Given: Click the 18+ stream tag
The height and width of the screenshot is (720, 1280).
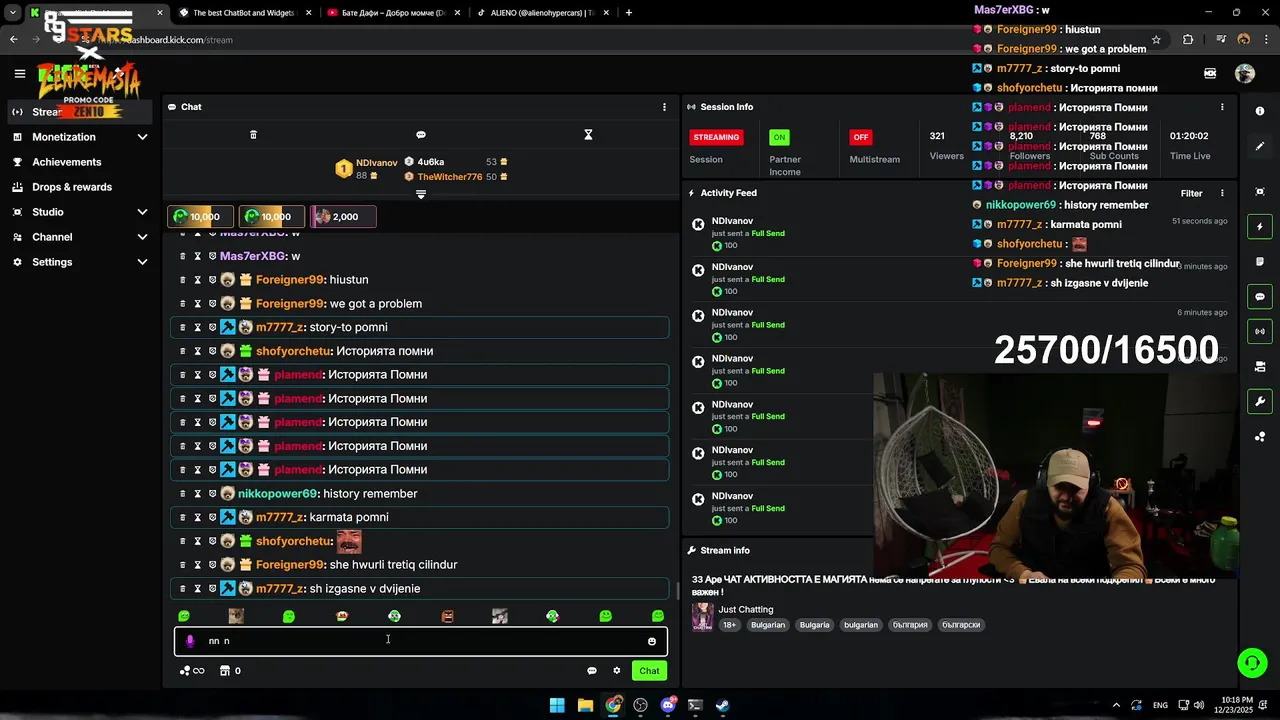Looking at the screenshot, I should click(x=729, y=625).
